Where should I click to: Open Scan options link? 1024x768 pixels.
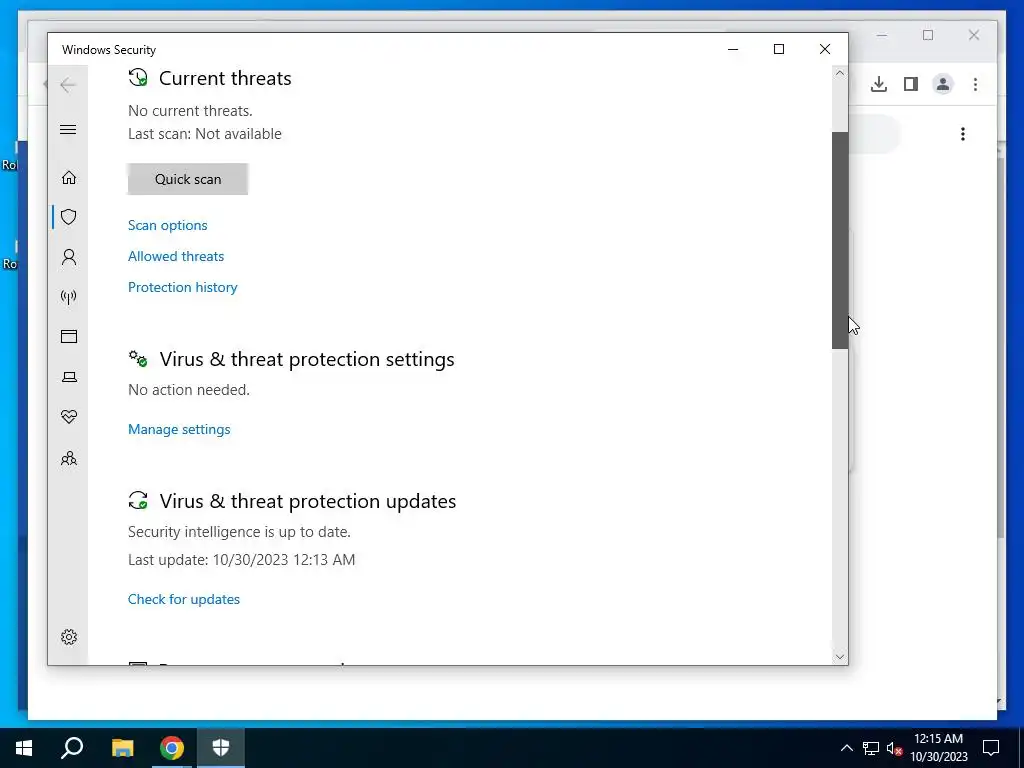[x=168, y=225]
